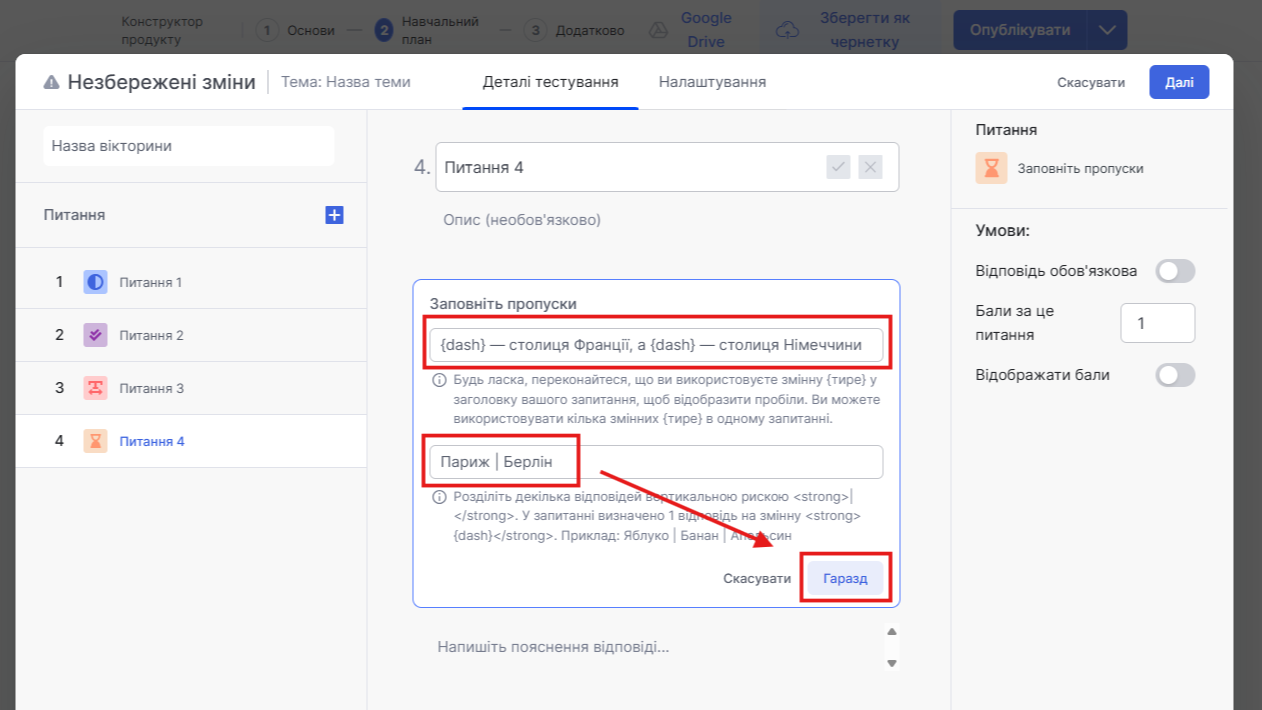Select Питання 1 half-circle icon
Viewport: 1262px width, 710px height.
point(95,282)
